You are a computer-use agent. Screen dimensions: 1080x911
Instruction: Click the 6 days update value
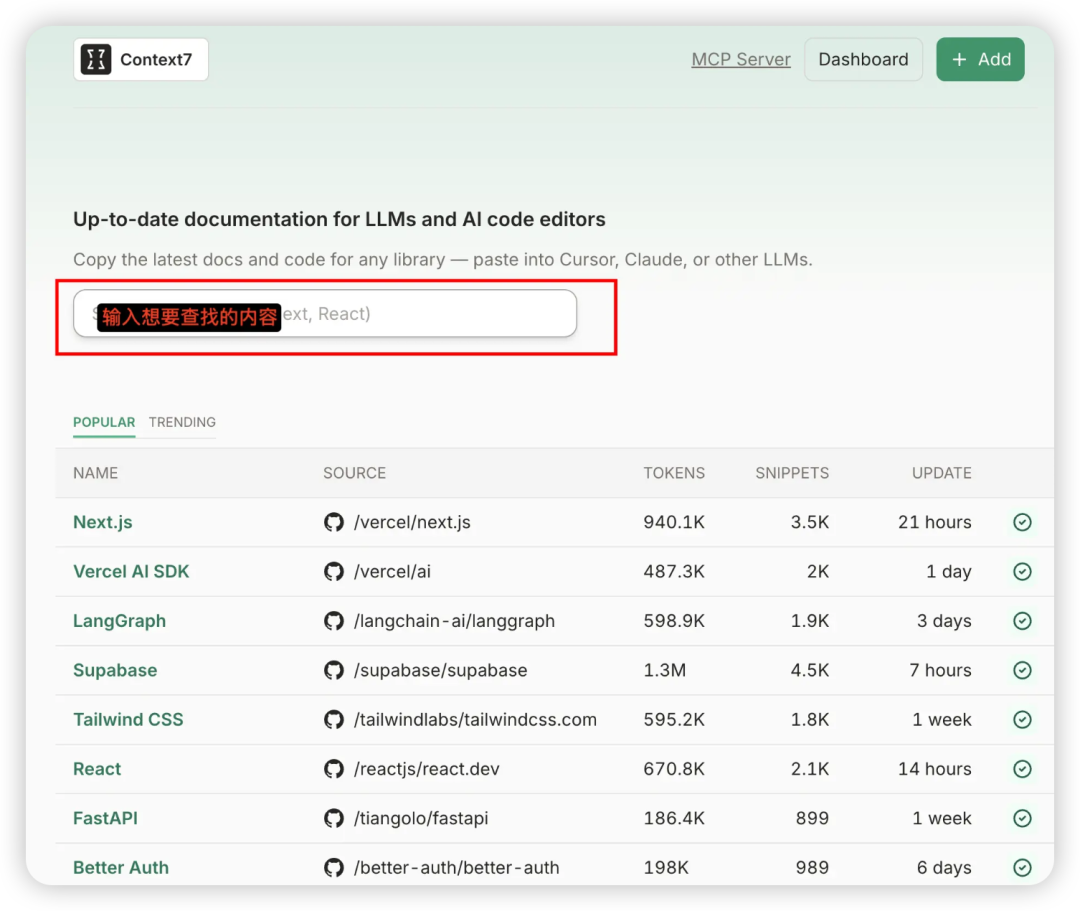click(x=944, y=868)
